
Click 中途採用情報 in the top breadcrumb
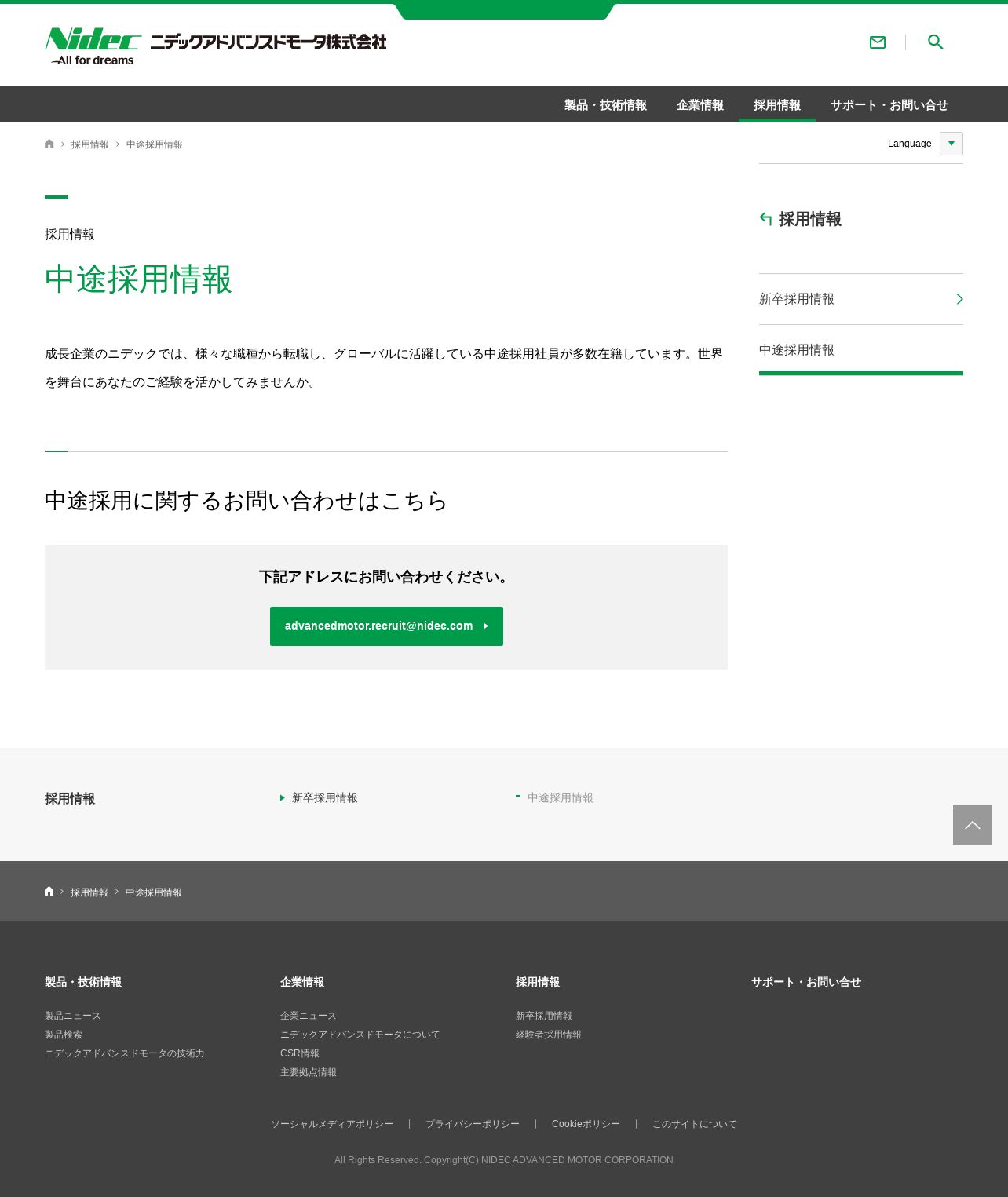(x=155, y=144)
